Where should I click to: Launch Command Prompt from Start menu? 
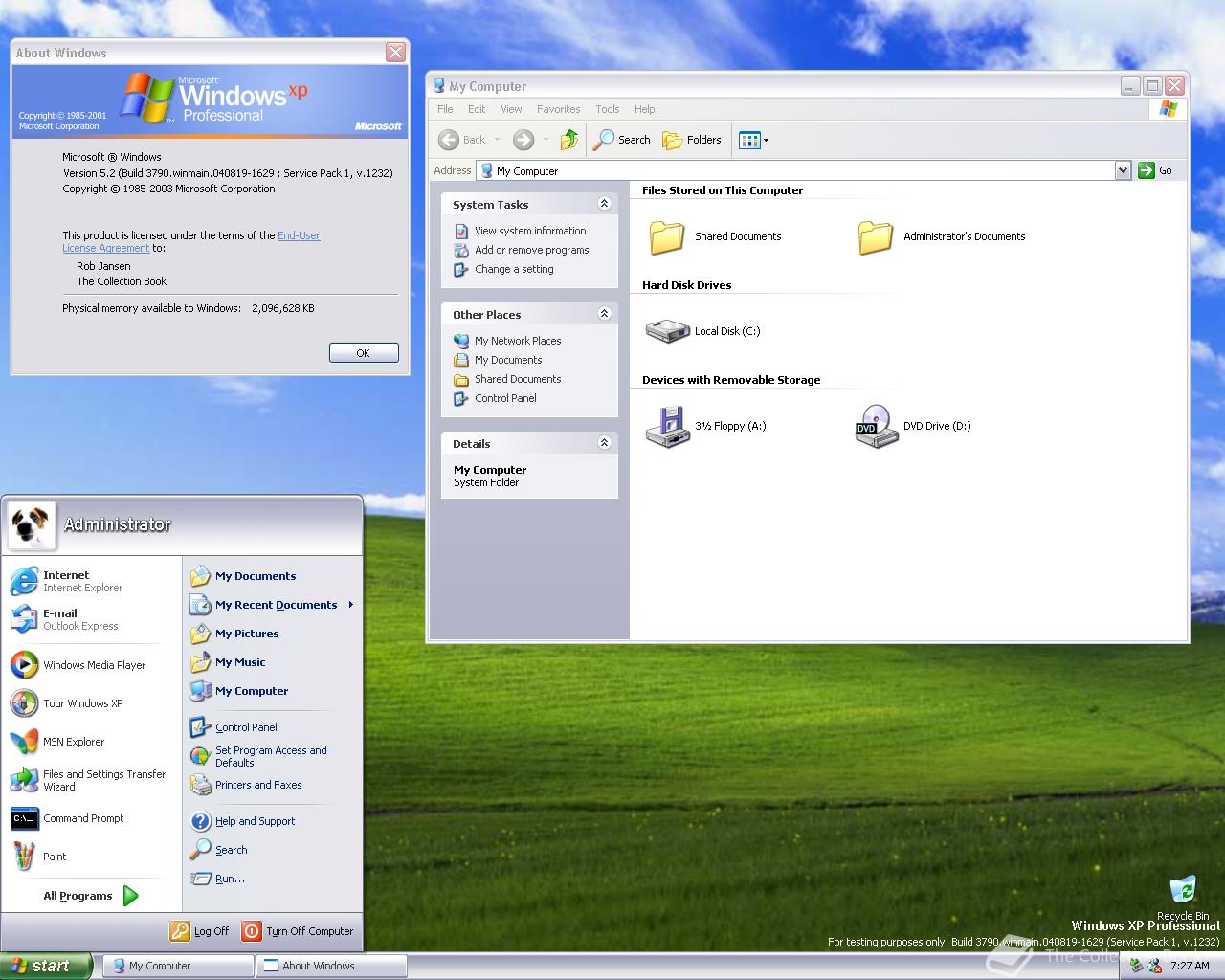pyautogui.click(x=89, y=818)
